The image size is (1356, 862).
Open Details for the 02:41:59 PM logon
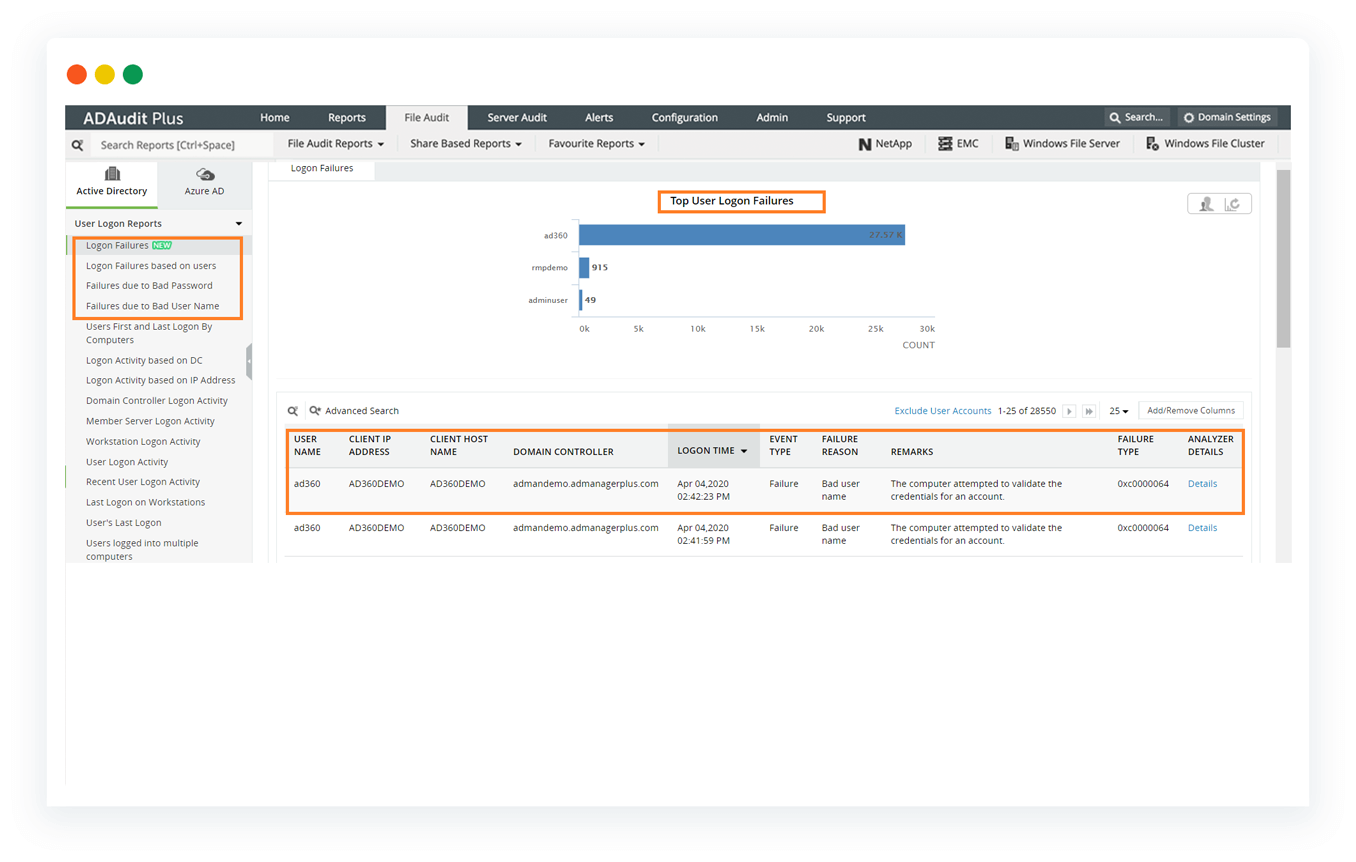pyautogui.click(x=1202, y=528)
